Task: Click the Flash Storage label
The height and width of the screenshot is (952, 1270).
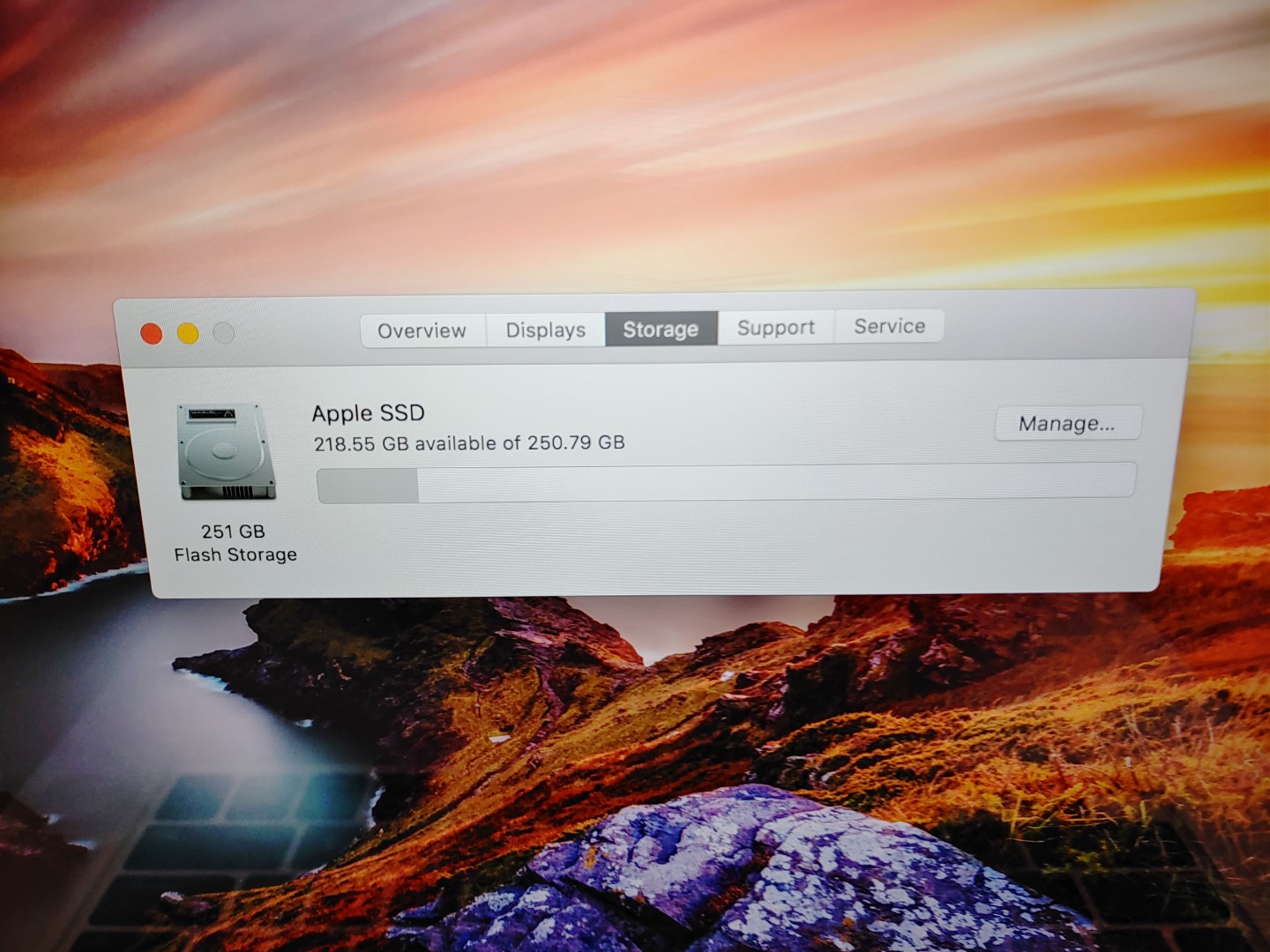Action: (x=235, y=554)
